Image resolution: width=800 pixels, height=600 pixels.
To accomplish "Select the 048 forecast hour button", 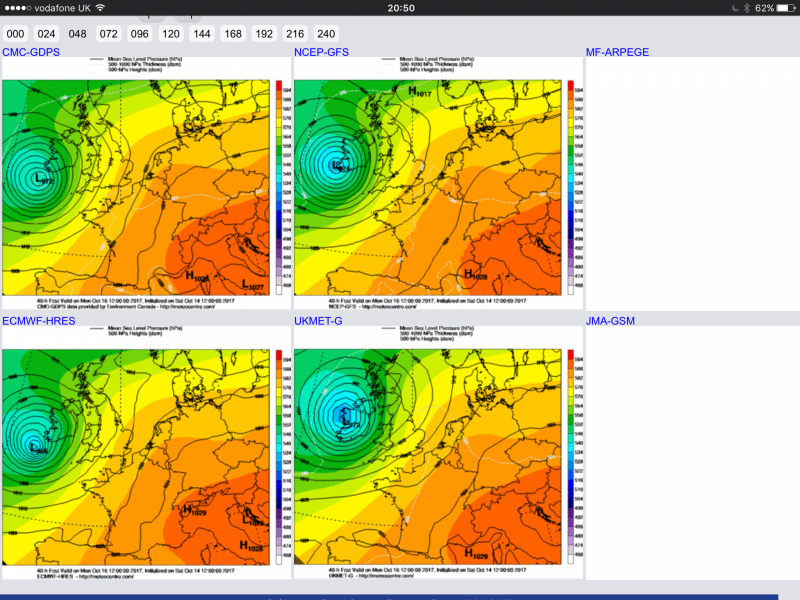I will [78, 34].
